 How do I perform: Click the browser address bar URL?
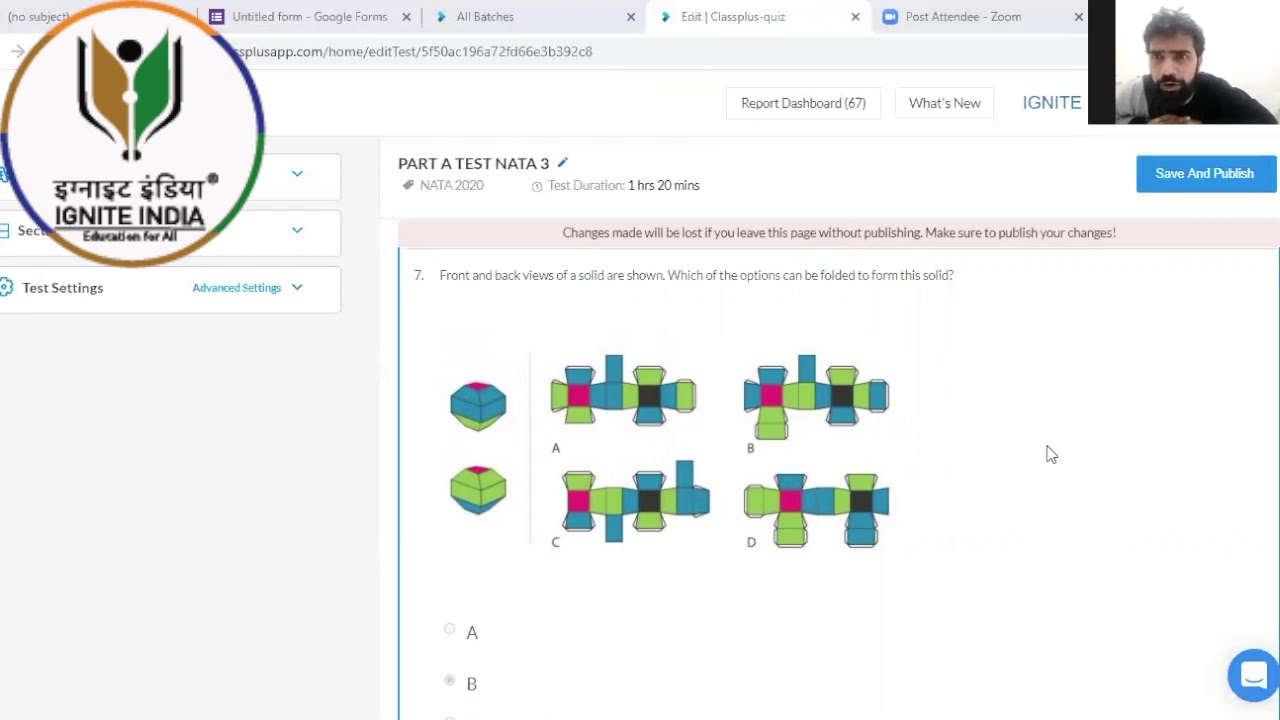(x=414, y=51)
